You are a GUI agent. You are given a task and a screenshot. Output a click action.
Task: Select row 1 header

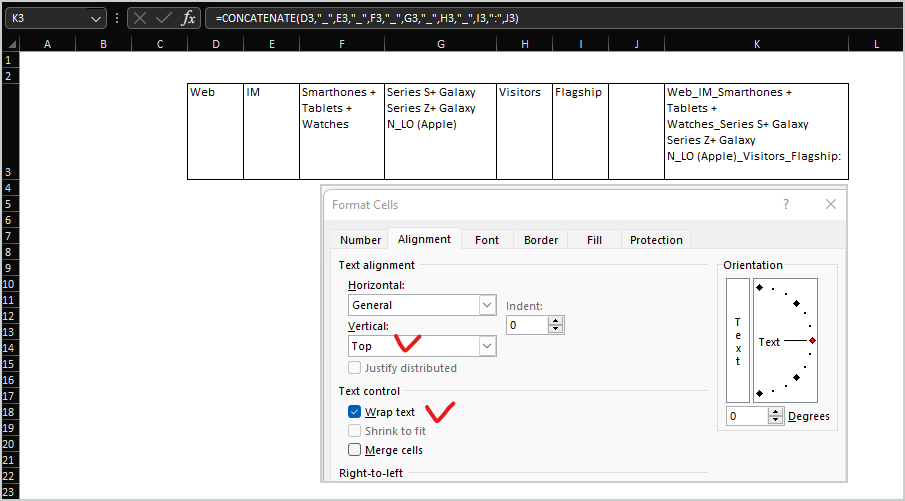pos(9,60)
